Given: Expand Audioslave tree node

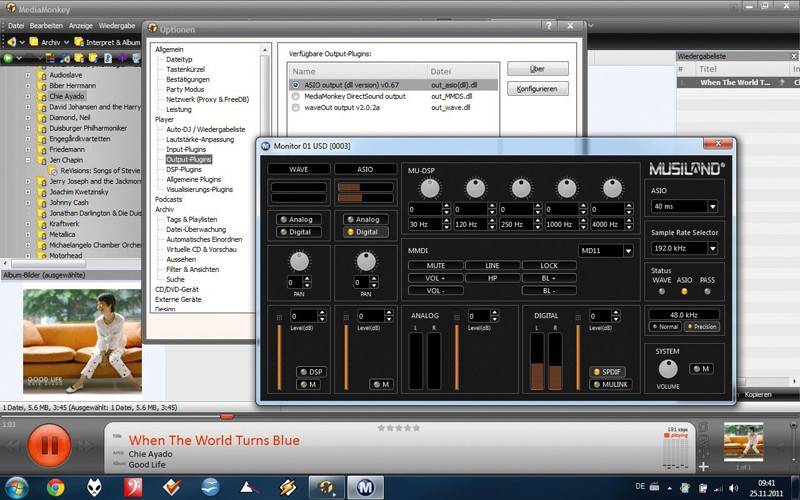Looking at the screenshot, I should pyautogui.click(x=28, y=75).
